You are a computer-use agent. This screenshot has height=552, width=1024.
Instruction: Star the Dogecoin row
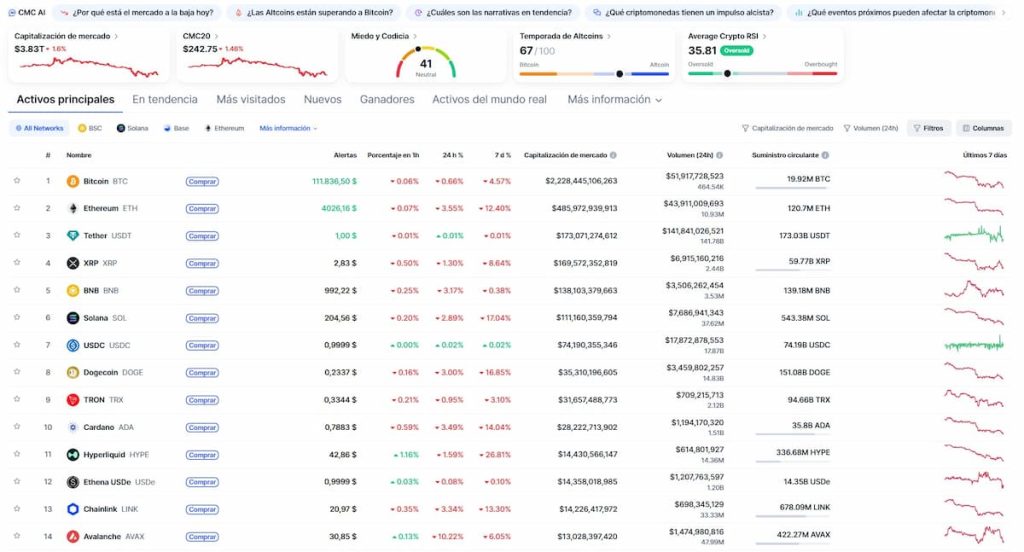pyautogui.click(x=17, y=372)
